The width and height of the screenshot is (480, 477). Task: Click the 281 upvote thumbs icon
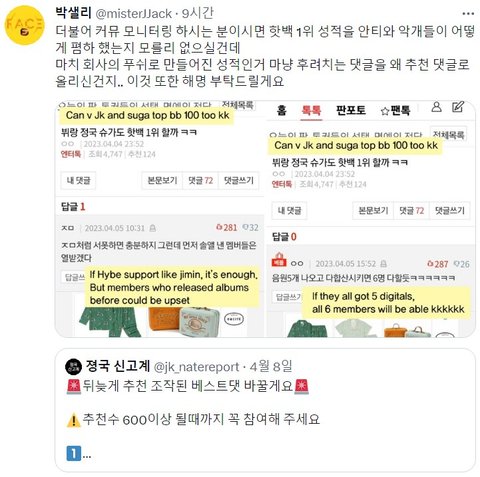[x=219, y=227]
